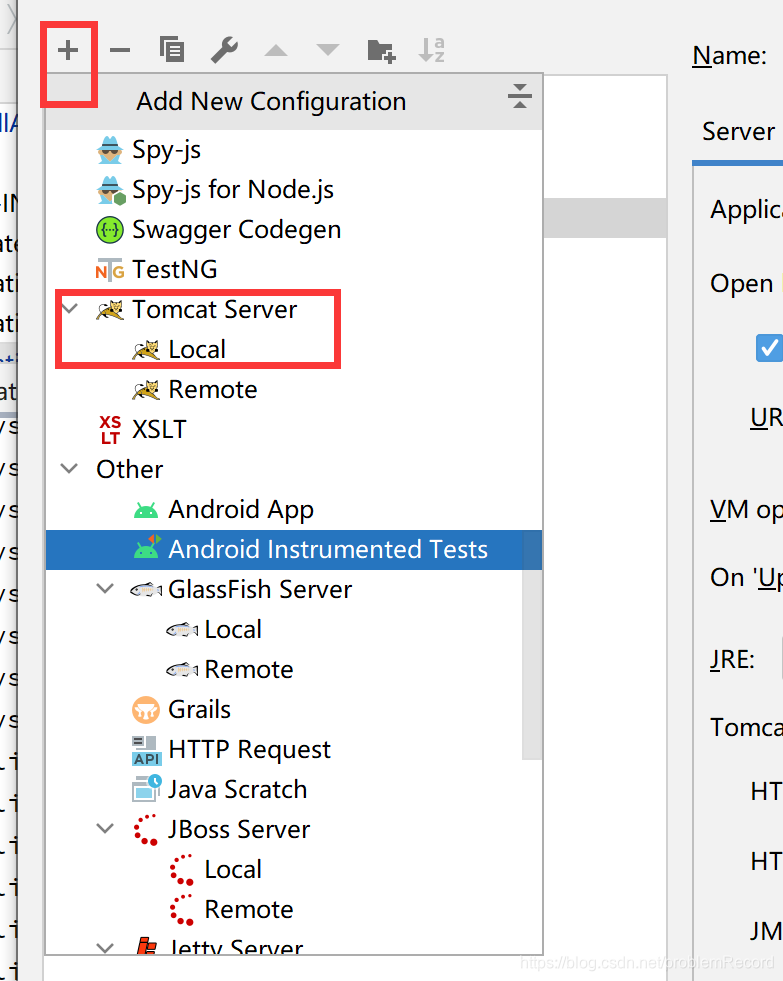This screenshot has width=783, height=981.
Task: Select Android Instrumented Tests
Action: tap(294, 550)
